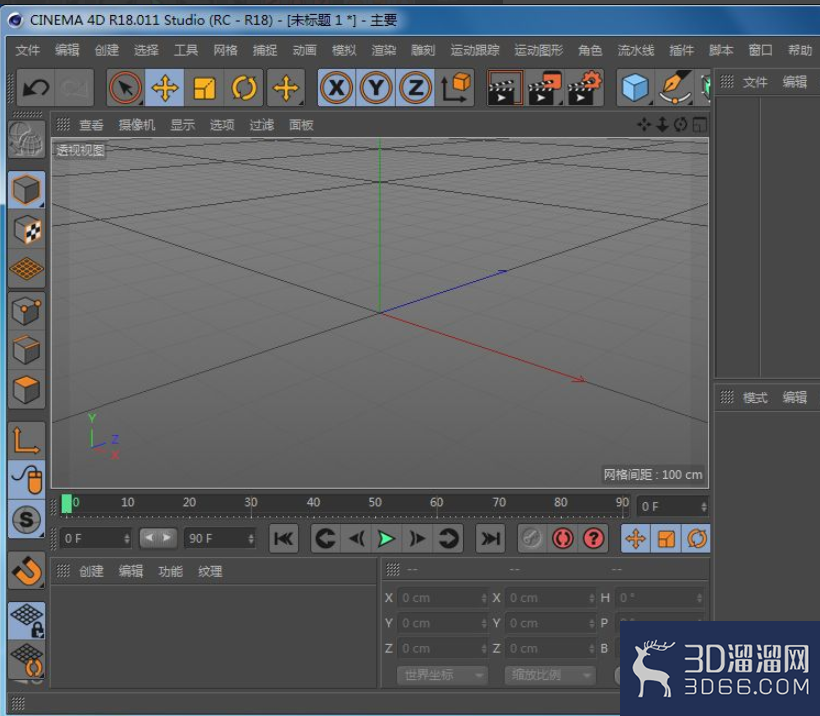820x716 pixels.
Task: Click the Undo arrow icon
Action: point(36,87)
